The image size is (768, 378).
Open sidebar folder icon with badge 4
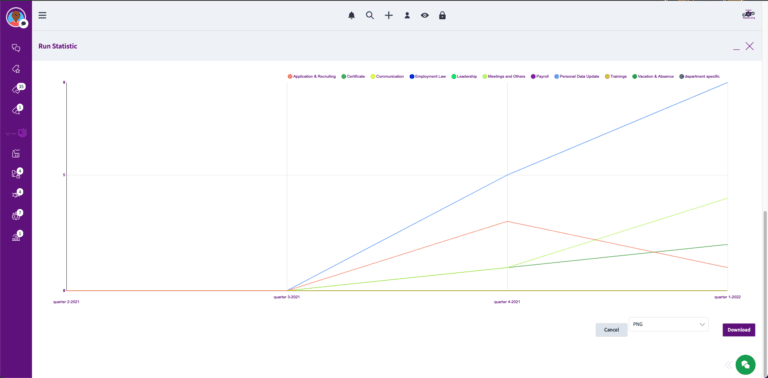(17, 174)
